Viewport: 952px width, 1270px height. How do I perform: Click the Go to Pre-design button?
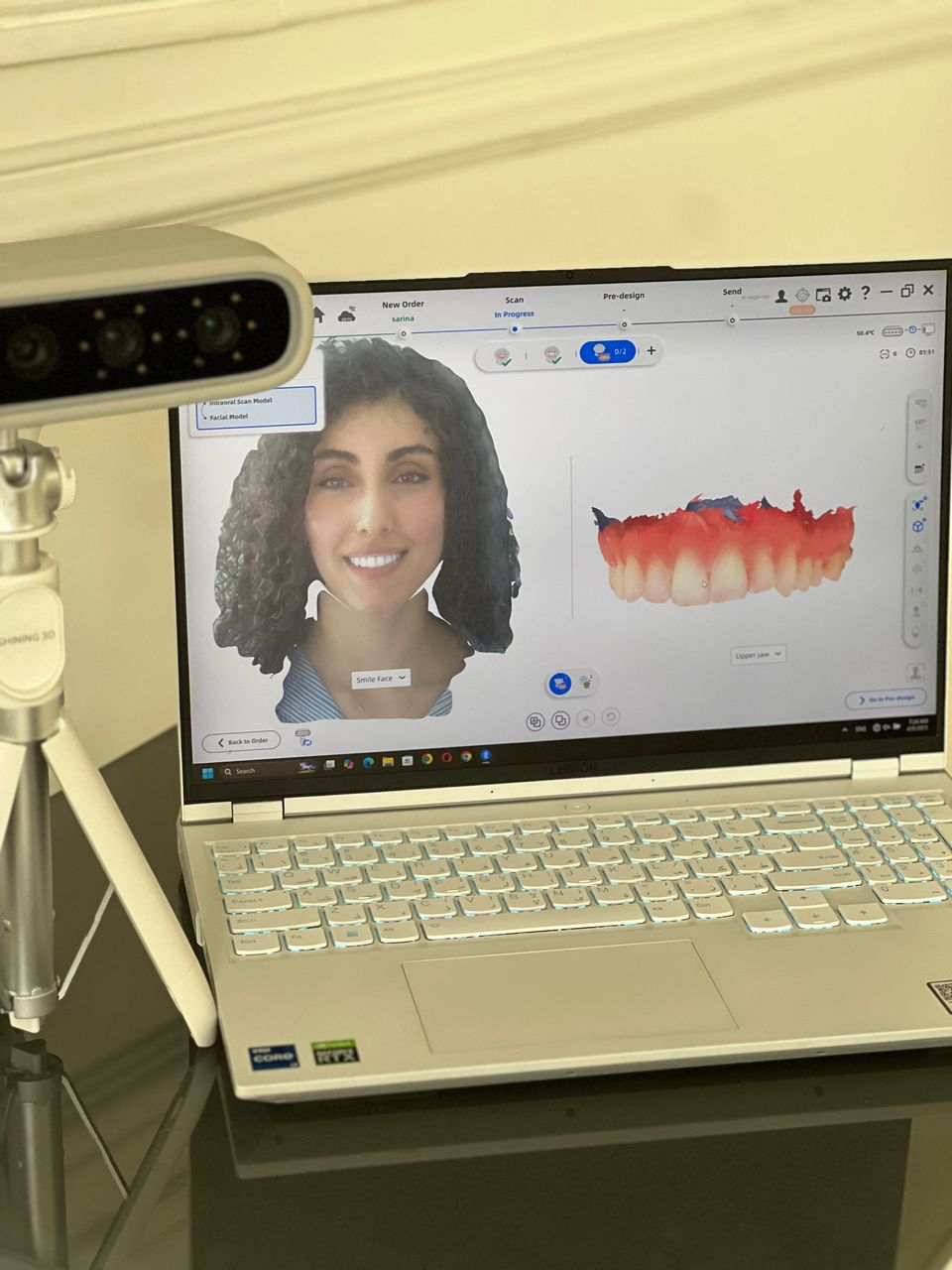point(886,698)
